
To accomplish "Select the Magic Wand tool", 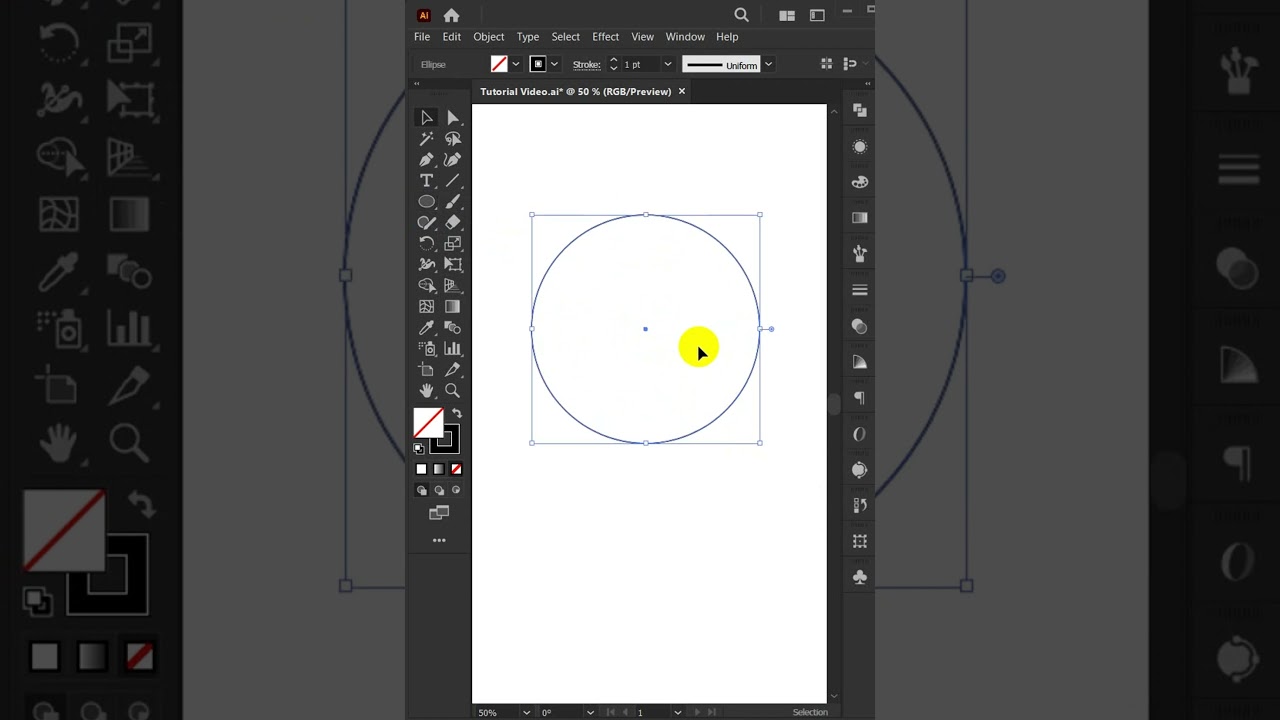I will click(x=427, y=139).
